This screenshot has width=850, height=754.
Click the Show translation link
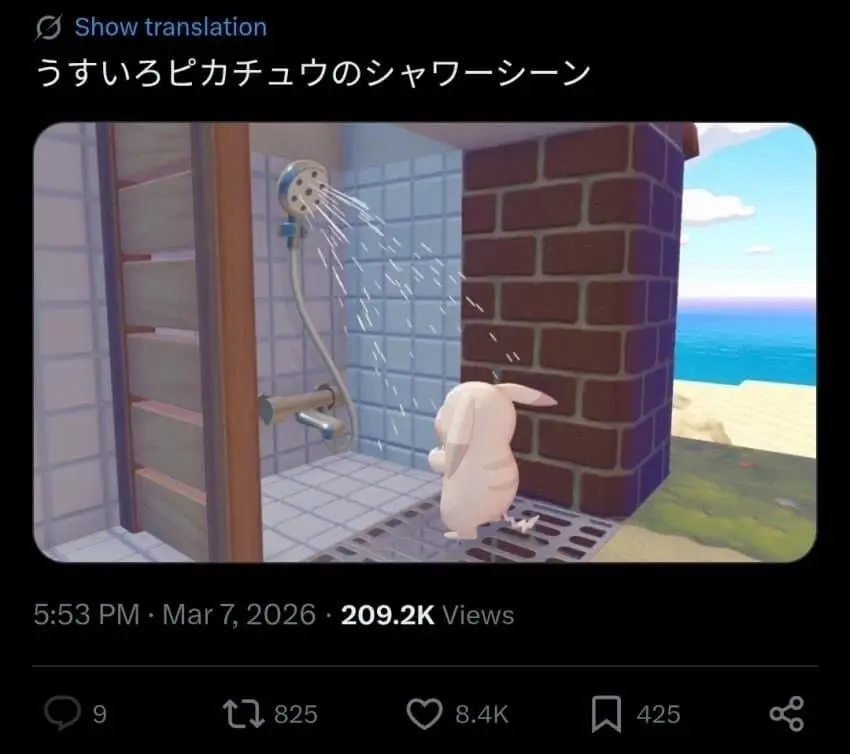click(171, 27)
